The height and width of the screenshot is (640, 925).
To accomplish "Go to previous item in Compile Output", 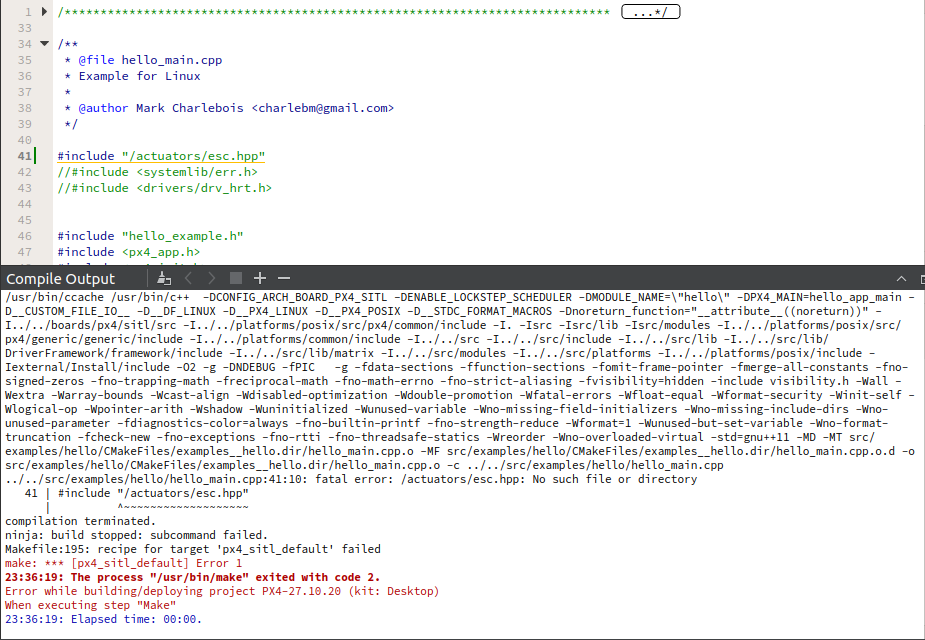I will [188, 278].
